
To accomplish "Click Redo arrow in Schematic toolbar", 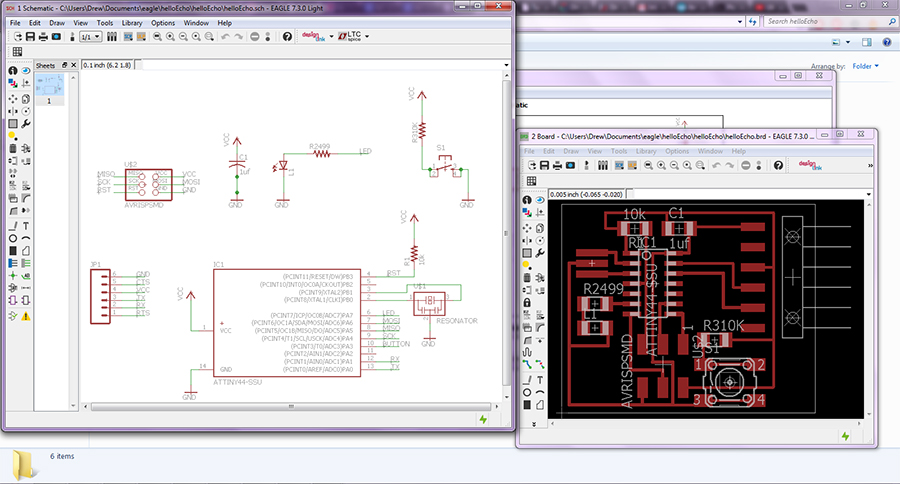I will [x=238, y=37].
